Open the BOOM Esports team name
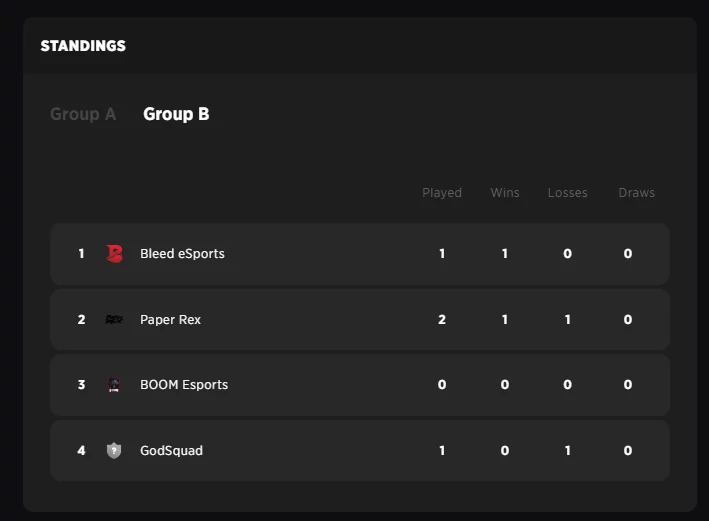Screen dimensions: 709x521 click(x=184, y=385)
